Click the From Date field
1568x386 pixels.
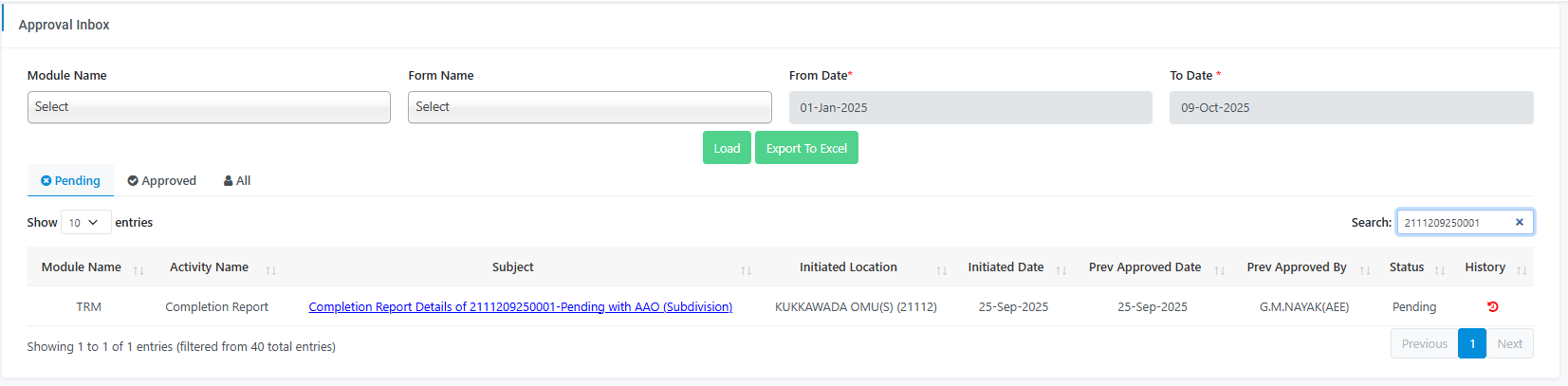[x=969, y=107]
